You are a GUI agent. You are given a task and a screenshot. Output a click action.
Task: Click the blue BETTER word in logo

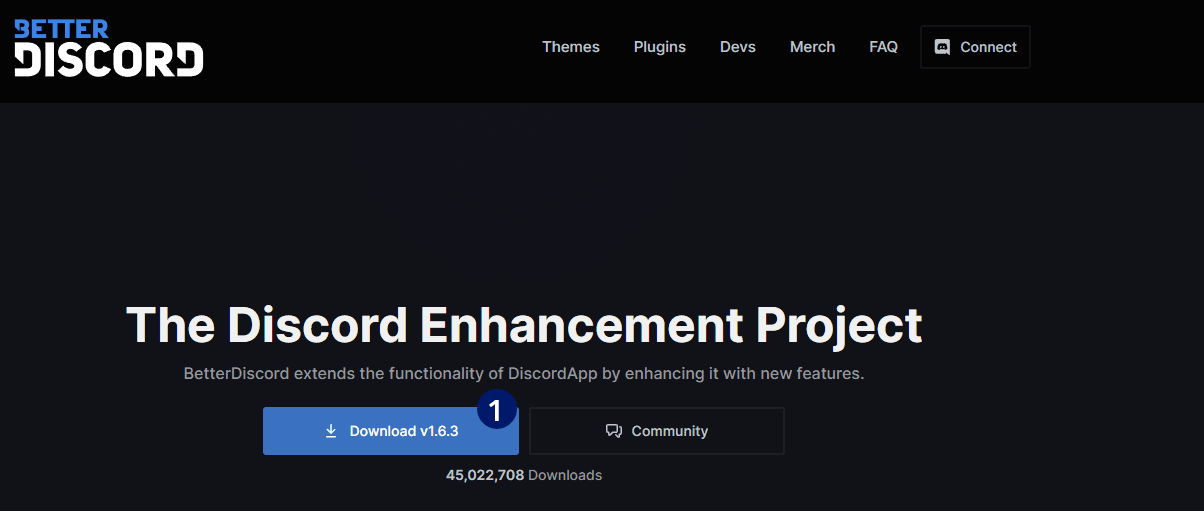tap(61, 28)
